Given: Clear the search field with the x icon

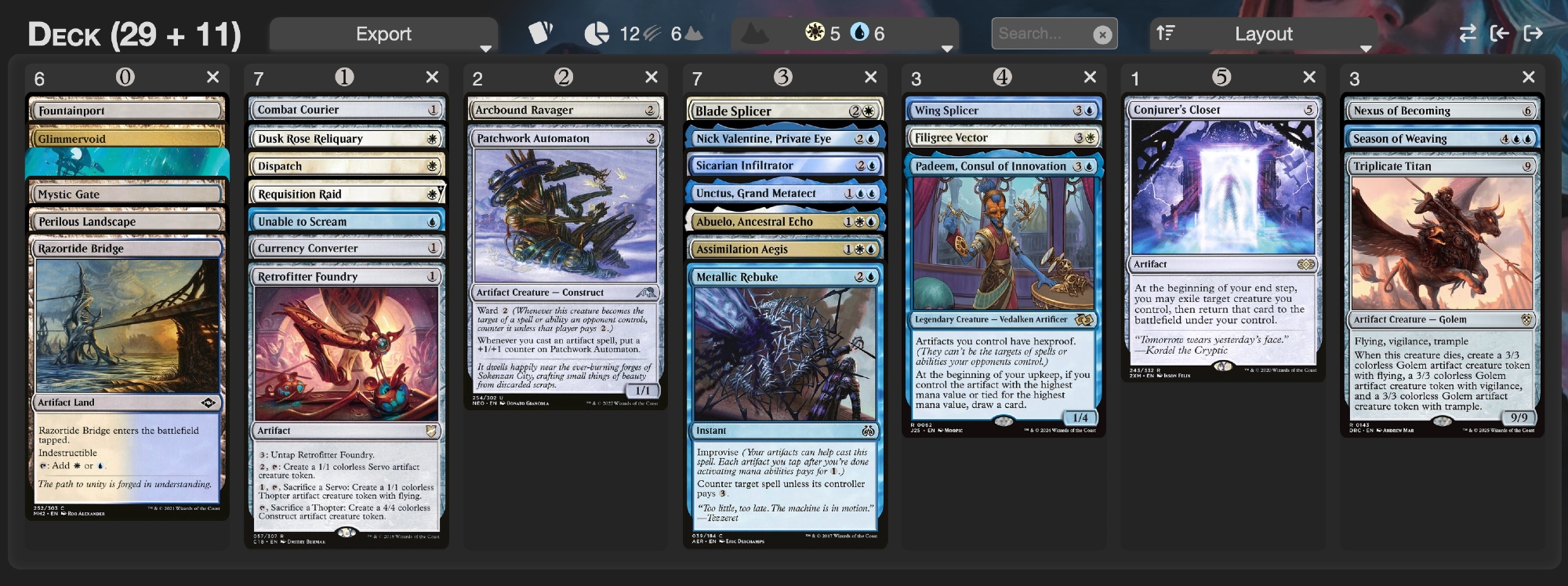Looking at the screenshot, I should tap(1102, 35).
